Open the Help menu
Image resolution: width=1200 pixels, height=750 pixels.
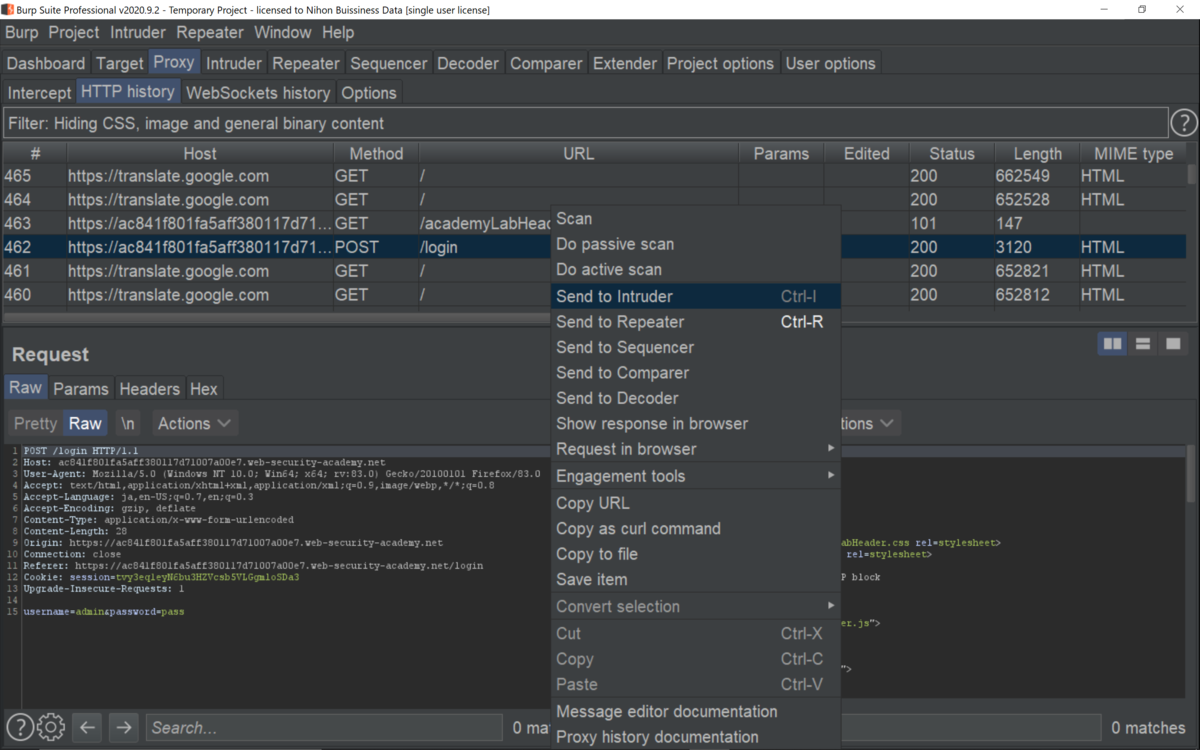tap(338, 32)
